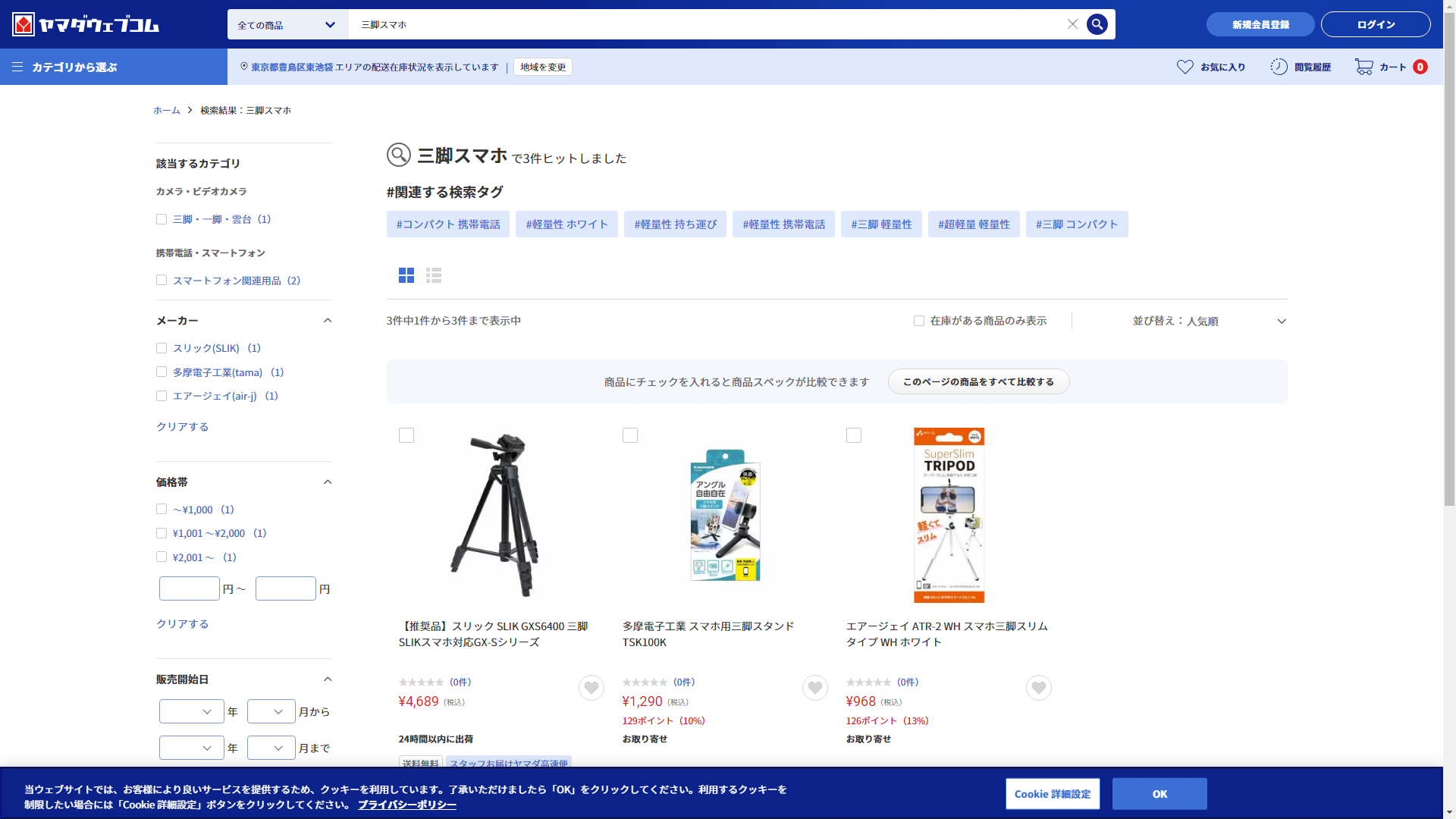Collapse the メーカー filter section
The height and width of the screenshot is (819, 1456).
[x=328, y=321]
